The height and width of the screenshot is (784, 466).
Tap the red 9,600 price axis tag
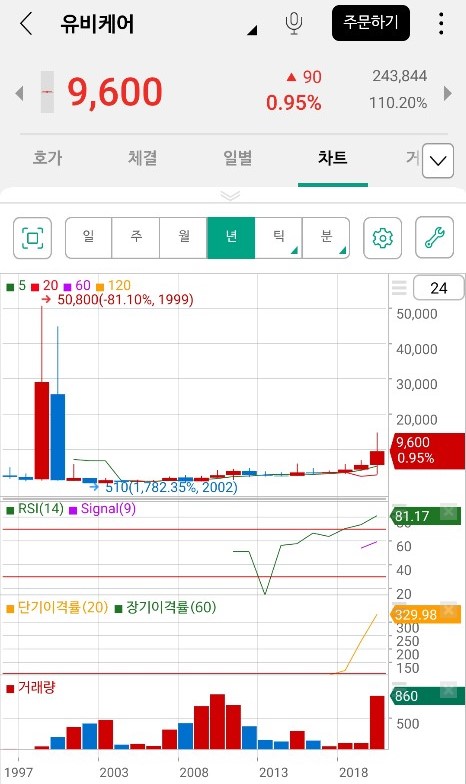point(428,450)
